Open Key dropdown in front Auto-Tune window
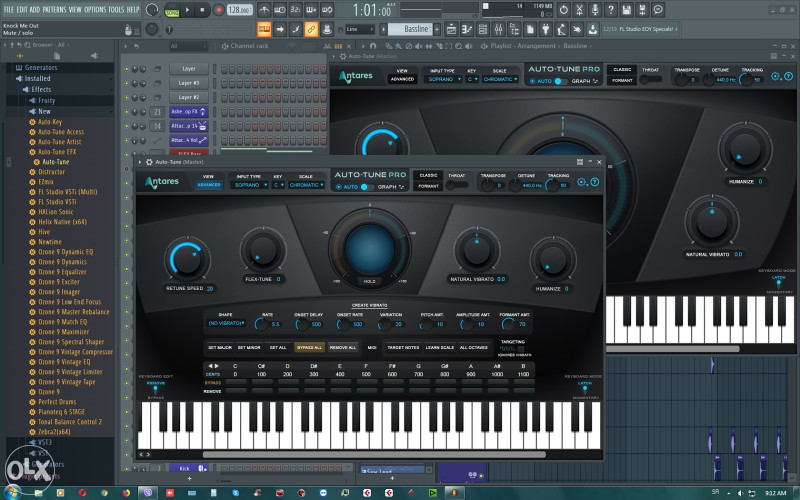This screenshot has width=800, height=500. click(x=278, y=185)
